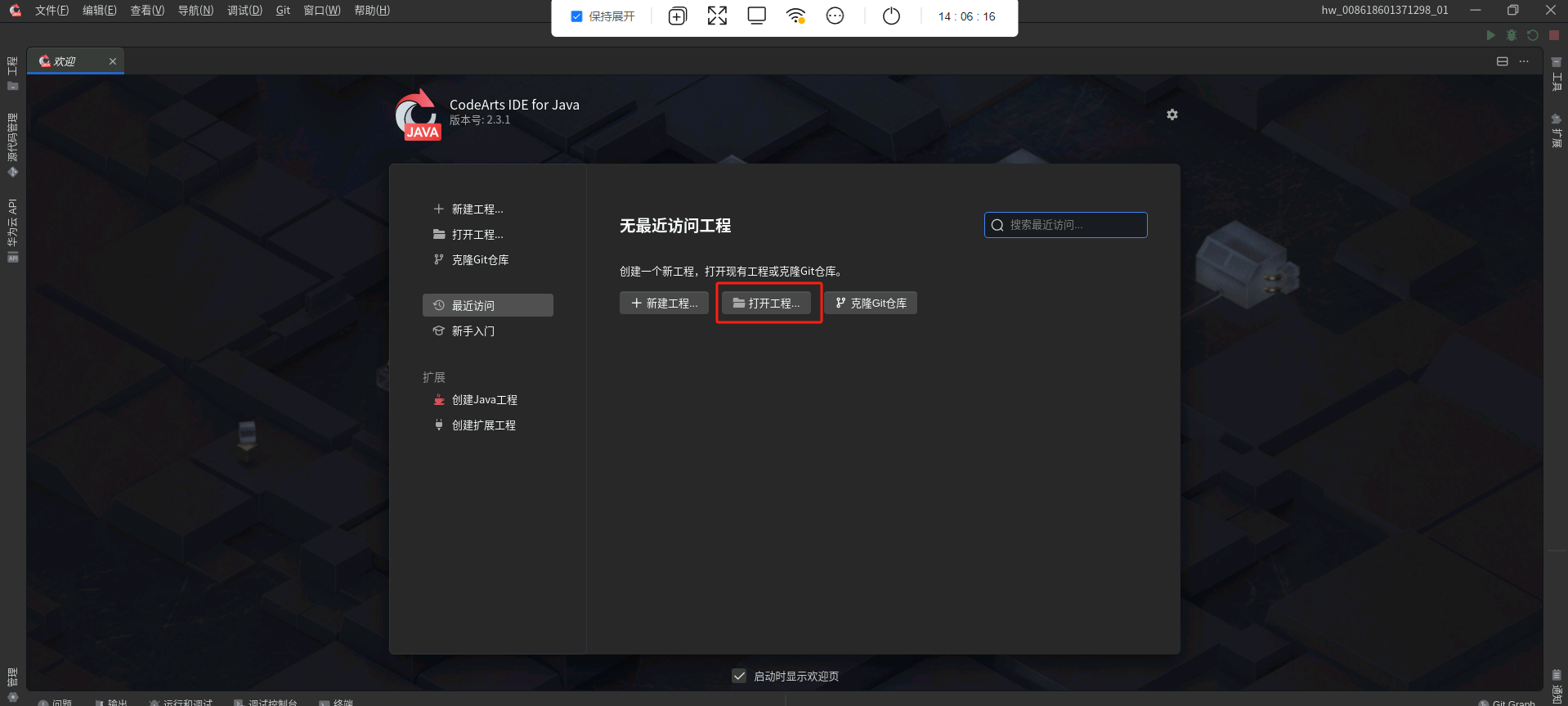Screen dimensions: 1568x706
Task: Click the circled ellipsis more icon
Action: pos(835,16)
